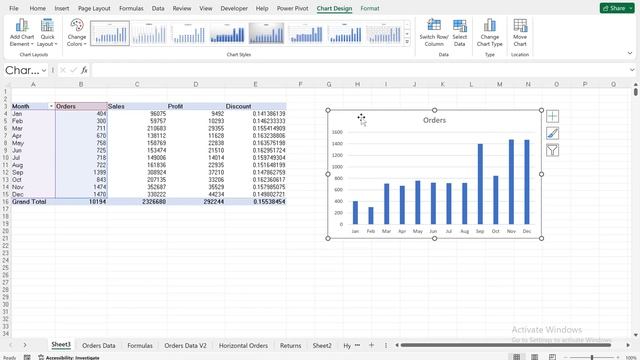Adjust the zoom slider
This screenshot has width=640, height=360.
(x=592, y=358)
